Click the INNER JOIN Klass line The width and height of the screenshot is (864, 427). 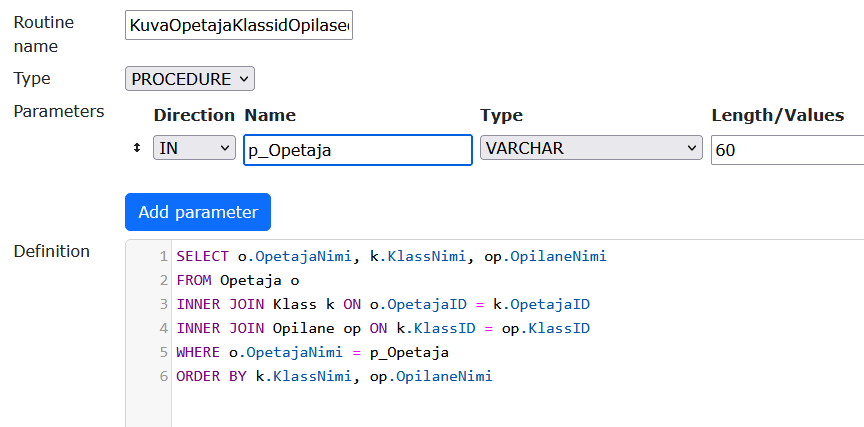point(389,305)
